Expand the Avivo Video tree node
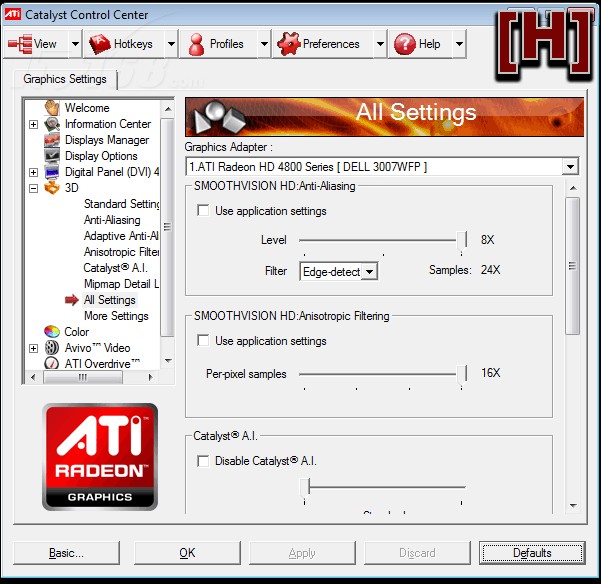Viewport: 601px width, 584px height. pos(33,348)
